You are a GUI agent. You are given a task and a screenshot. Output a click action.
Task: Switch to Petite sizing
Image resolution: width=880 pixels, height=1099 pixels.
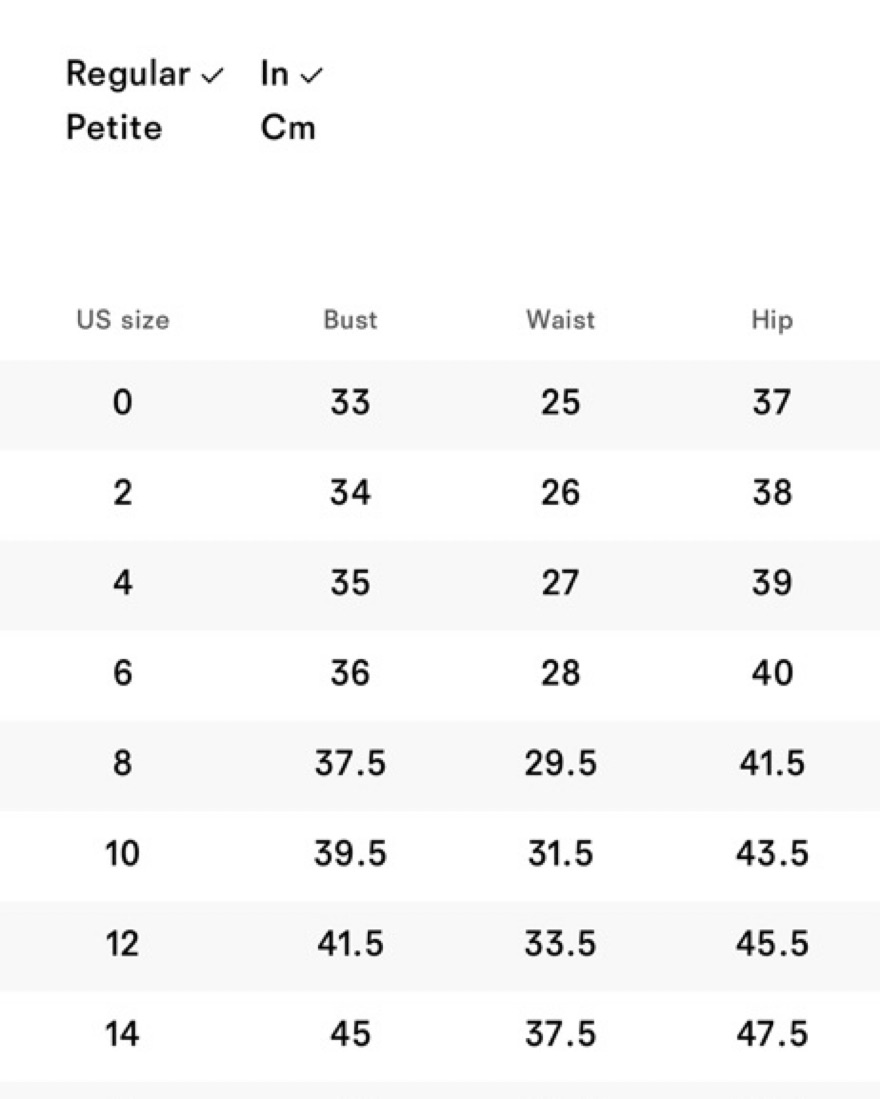pos(114,128)
